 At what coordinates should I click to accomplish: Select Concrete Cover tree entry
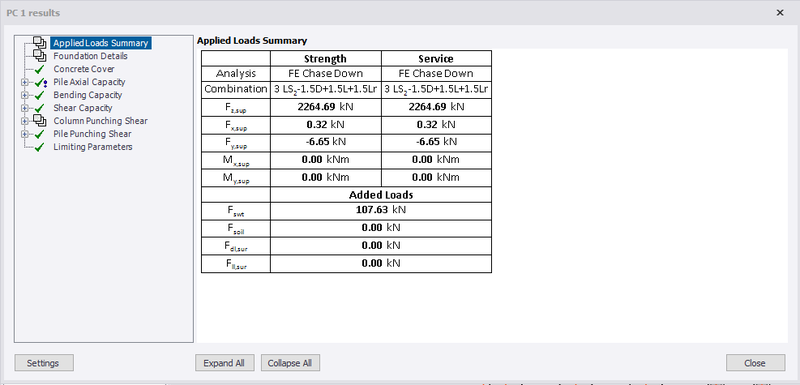point(84,69)
